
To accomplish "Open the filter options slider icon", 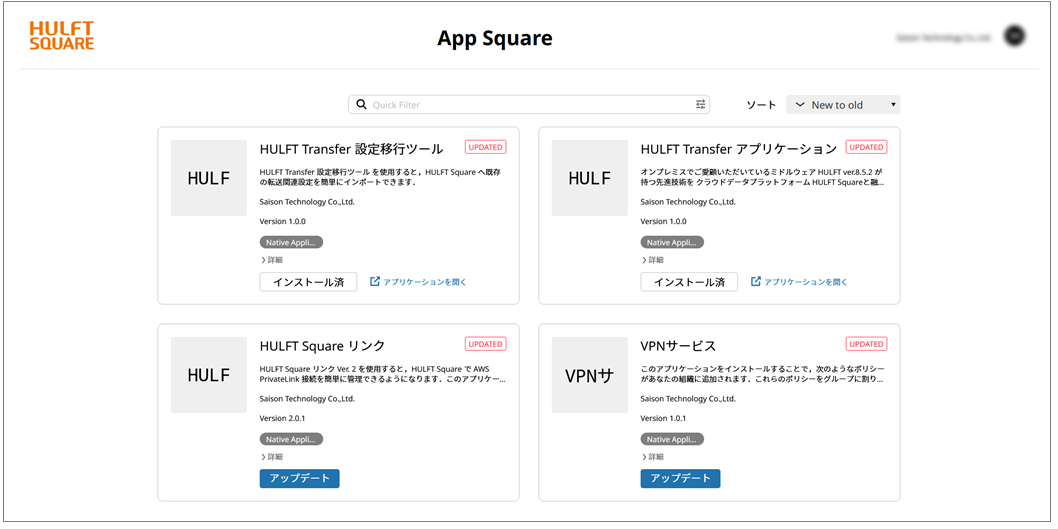I will pos(700,104).
